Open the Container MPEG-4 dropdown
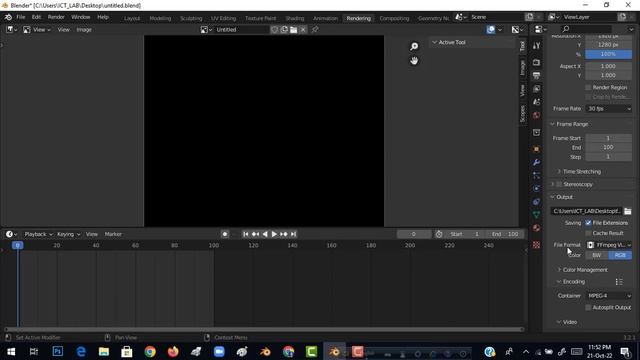 coord(609,296)
